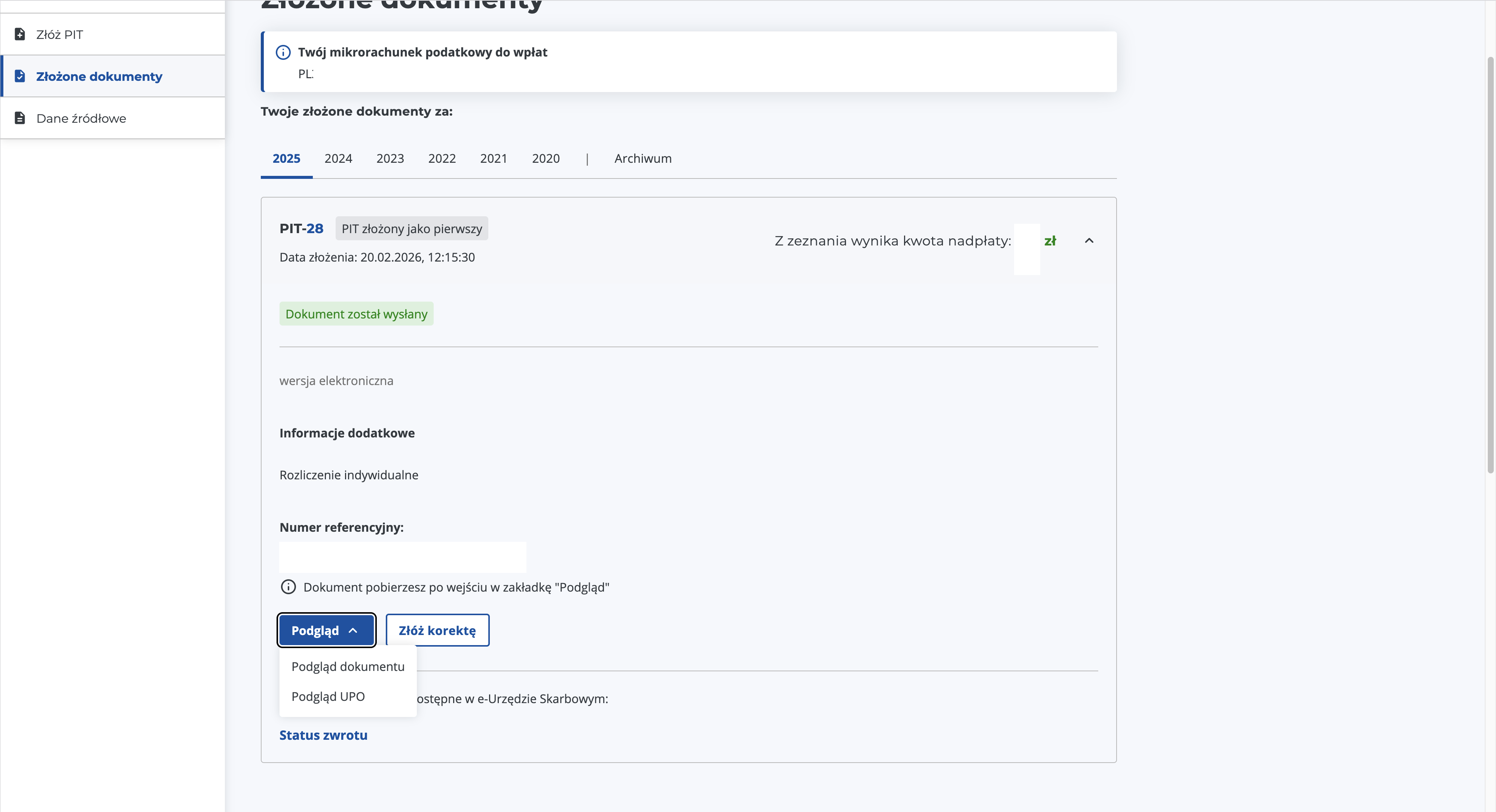Switch to the 2024 year tab
The width and height of the screenshot is (1496, 812).
pos(338,159)
